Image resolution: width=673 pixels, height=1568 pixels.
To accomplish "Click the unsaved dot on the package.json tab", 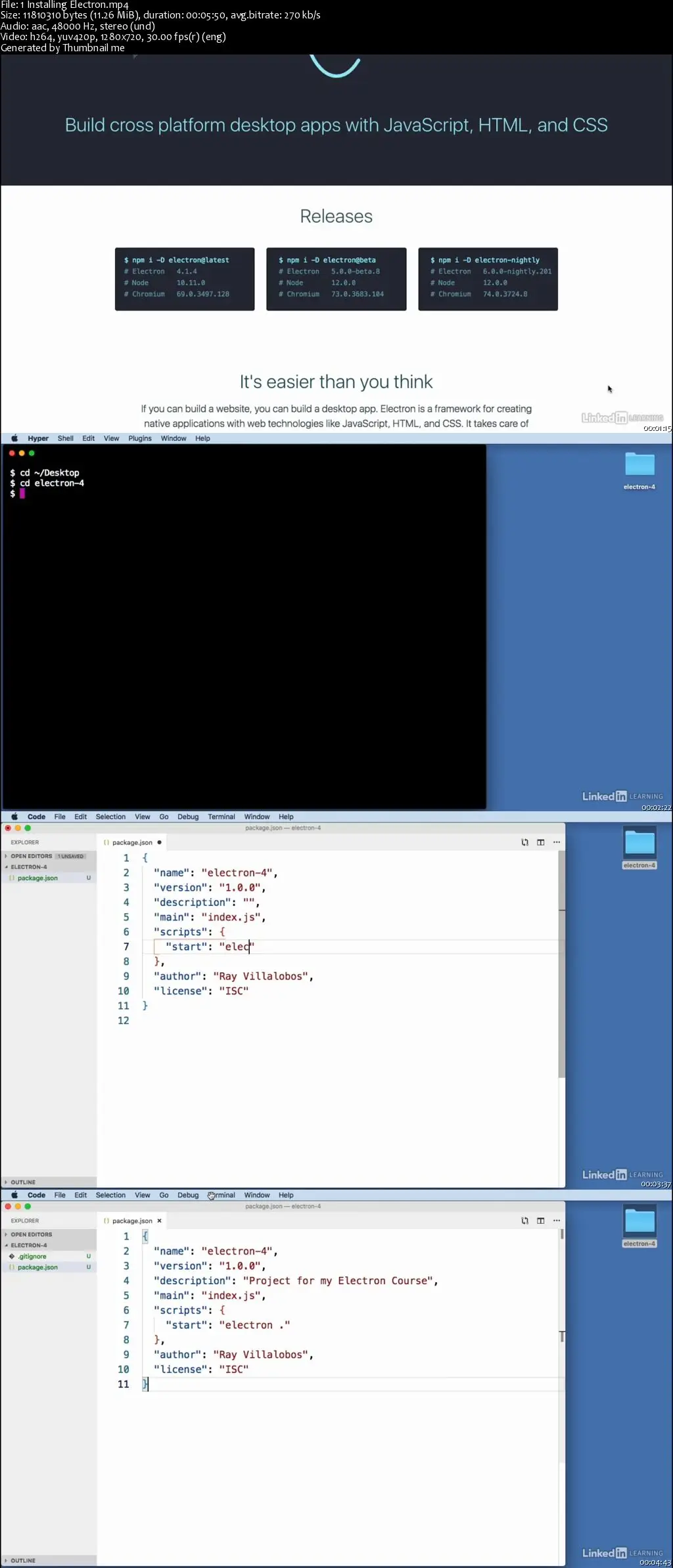I will [x=159, y=842].
